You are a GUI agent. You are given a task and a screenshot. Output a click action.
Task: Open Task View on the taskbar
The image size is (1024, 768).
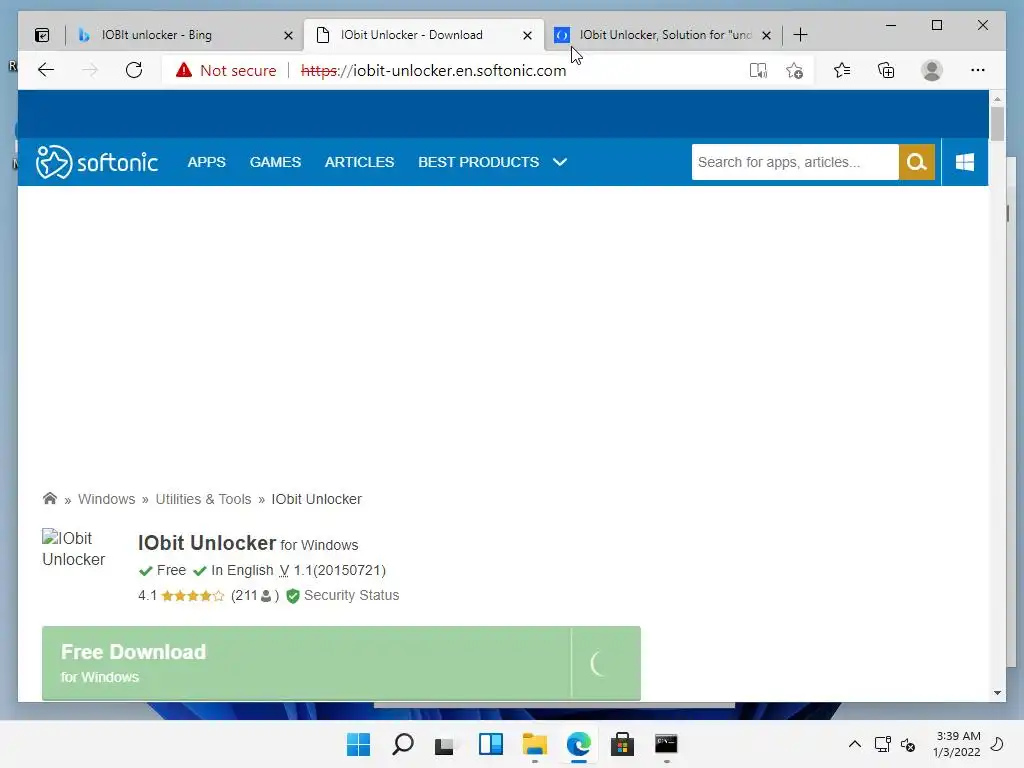pyautogui.click(x=445, y=744)
